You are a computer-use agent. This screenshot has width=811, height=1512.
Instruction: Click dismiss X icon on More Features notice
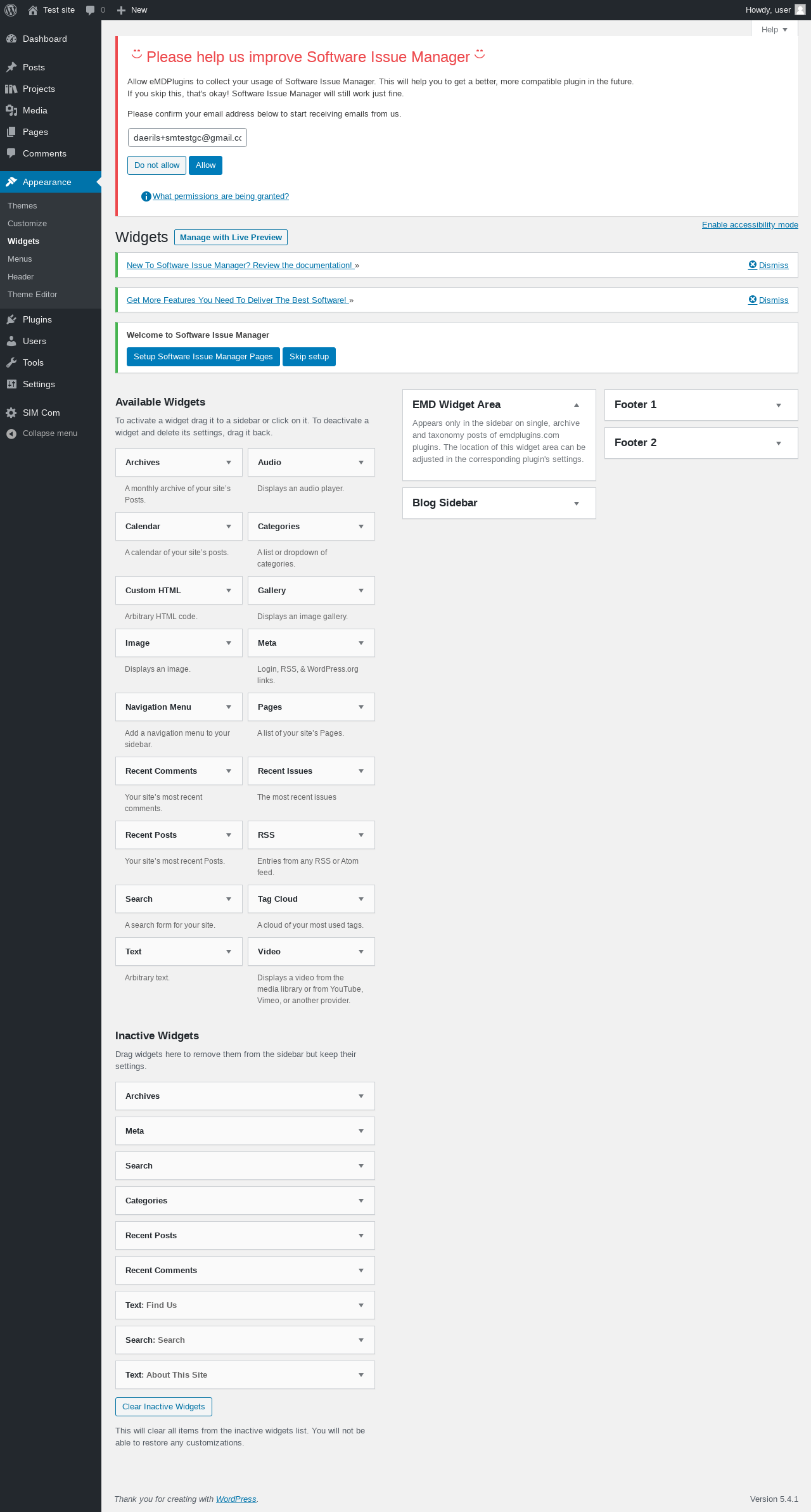coord(753,300)
